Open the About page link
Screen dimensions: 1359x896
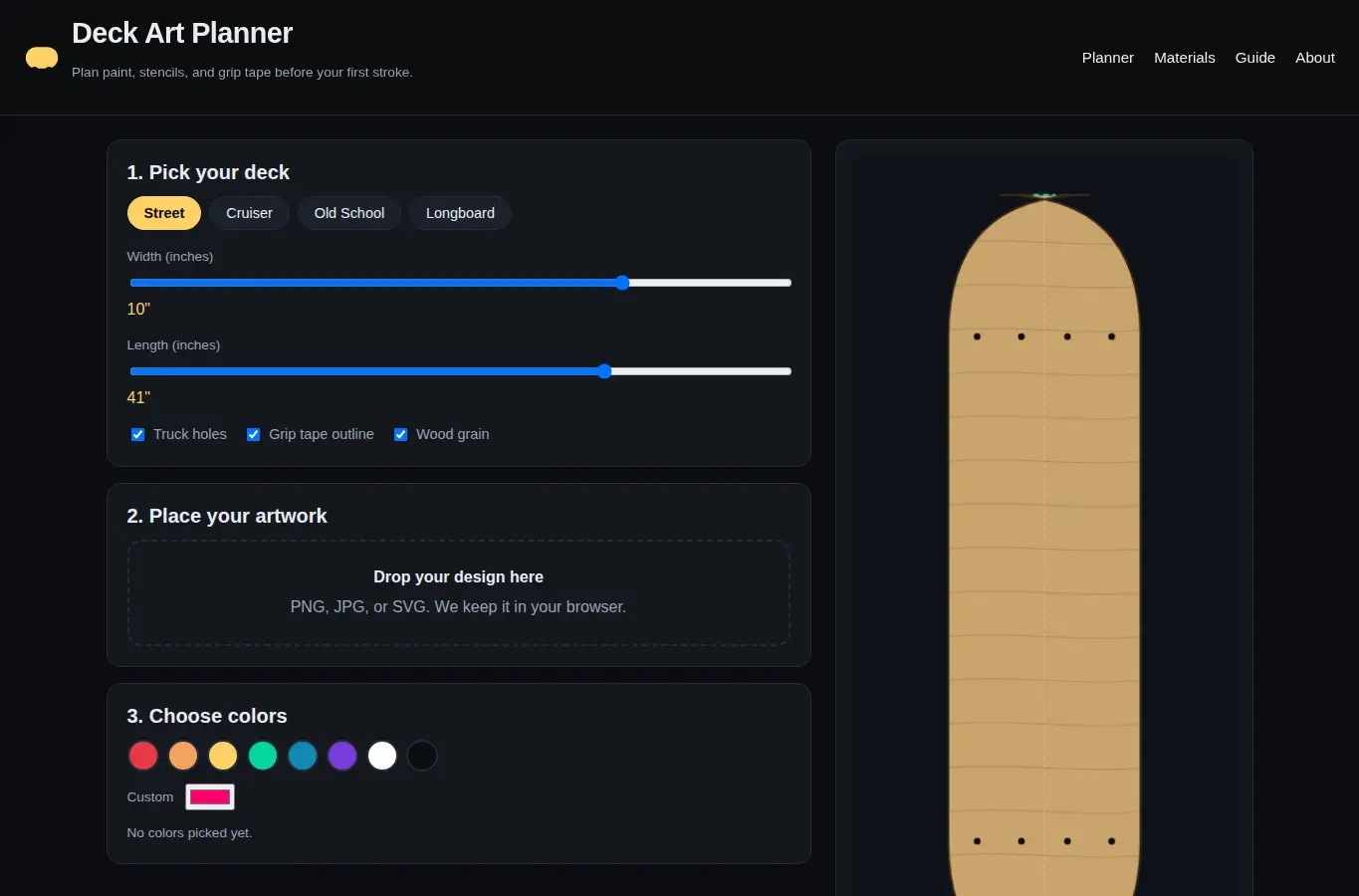(x=1314, y=58)
